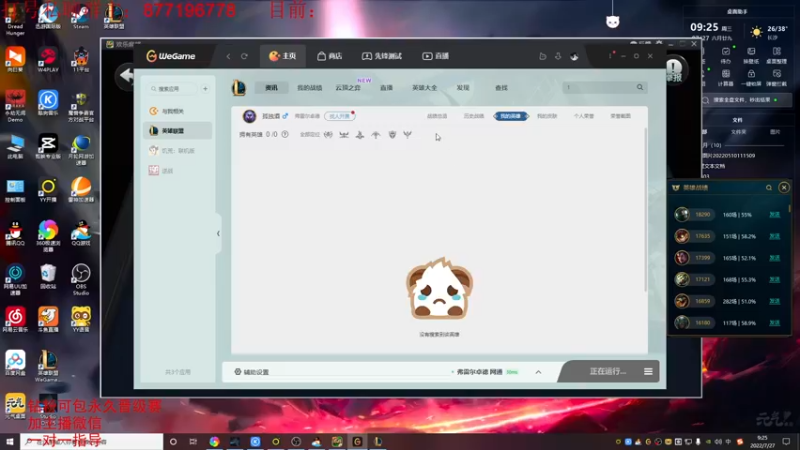Open the 腾讯QQ desktop shortcut
This screenshot has height=450, width=800.
pos(15,234)
